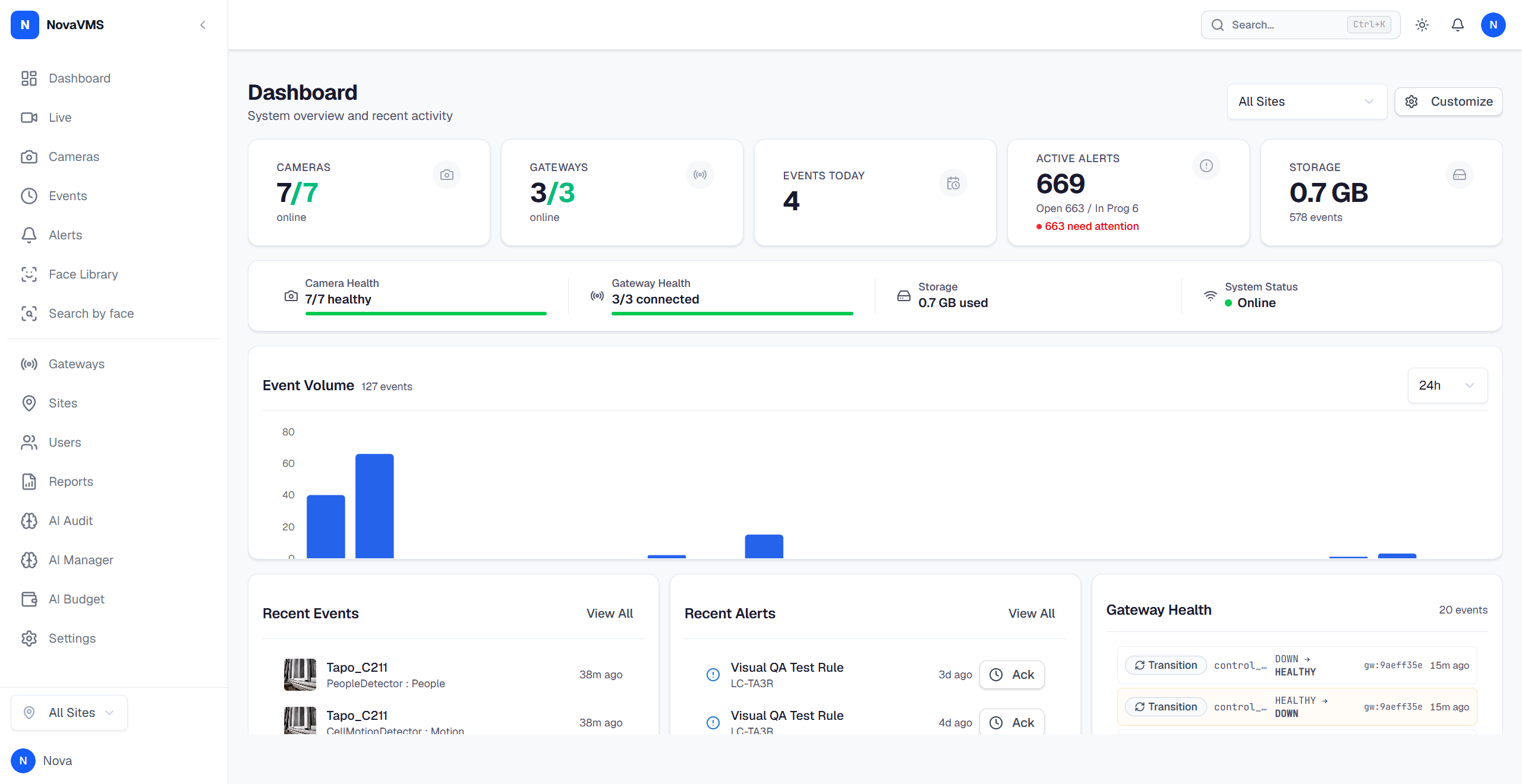Click the info icon on 3d ago alert
Screen dimensions: 1522x784
tap(713, 675)
